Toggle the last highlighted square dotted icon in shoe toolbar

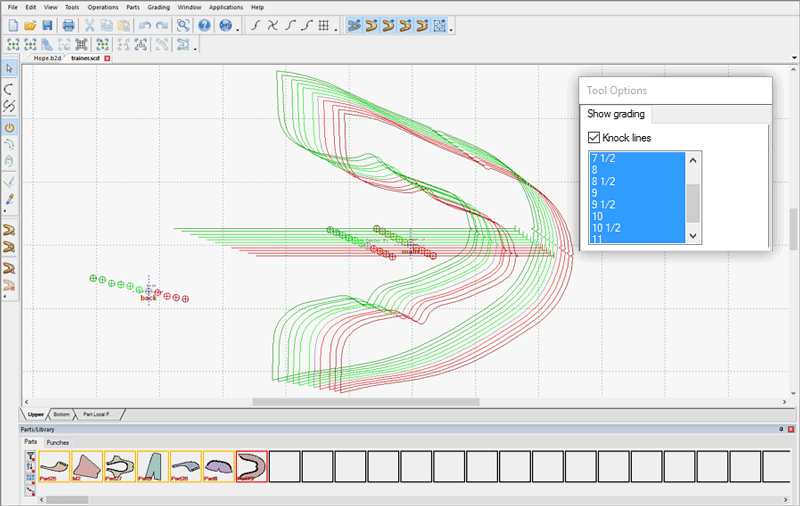[439, 26]
